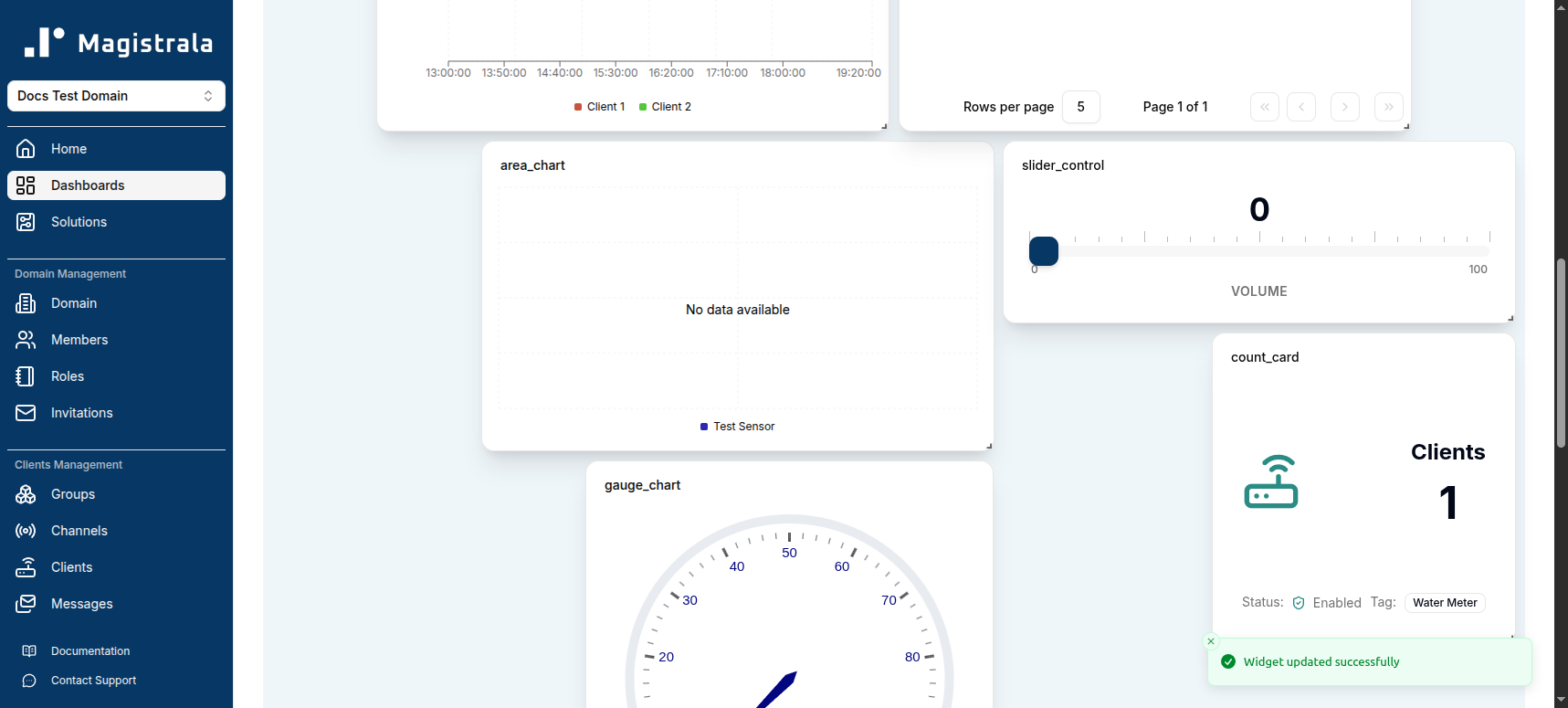The image size is (1568, 708).
Task: Click the Domain building icon
Action: [26, 303]
